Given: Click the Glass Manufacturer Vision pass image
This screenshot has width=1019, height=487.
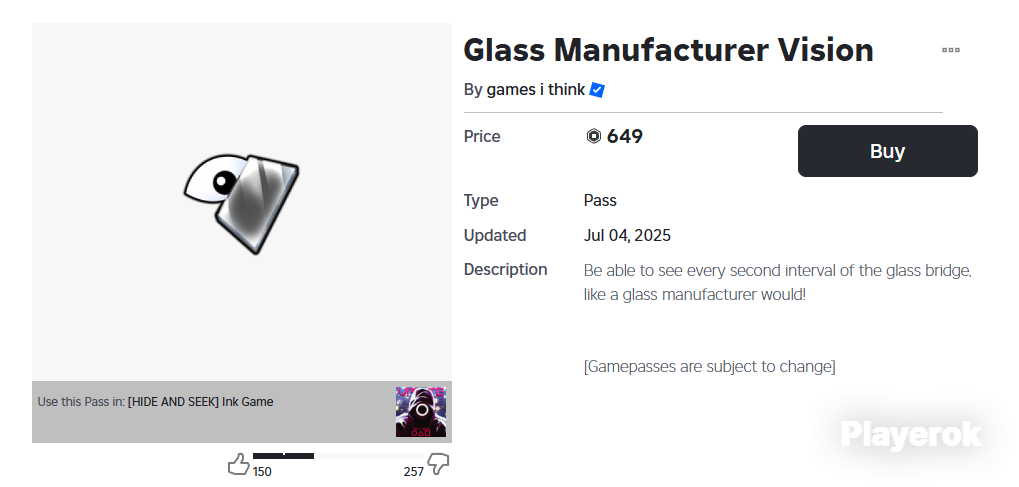Looking at the screenshot, I should tap(242, 202).
